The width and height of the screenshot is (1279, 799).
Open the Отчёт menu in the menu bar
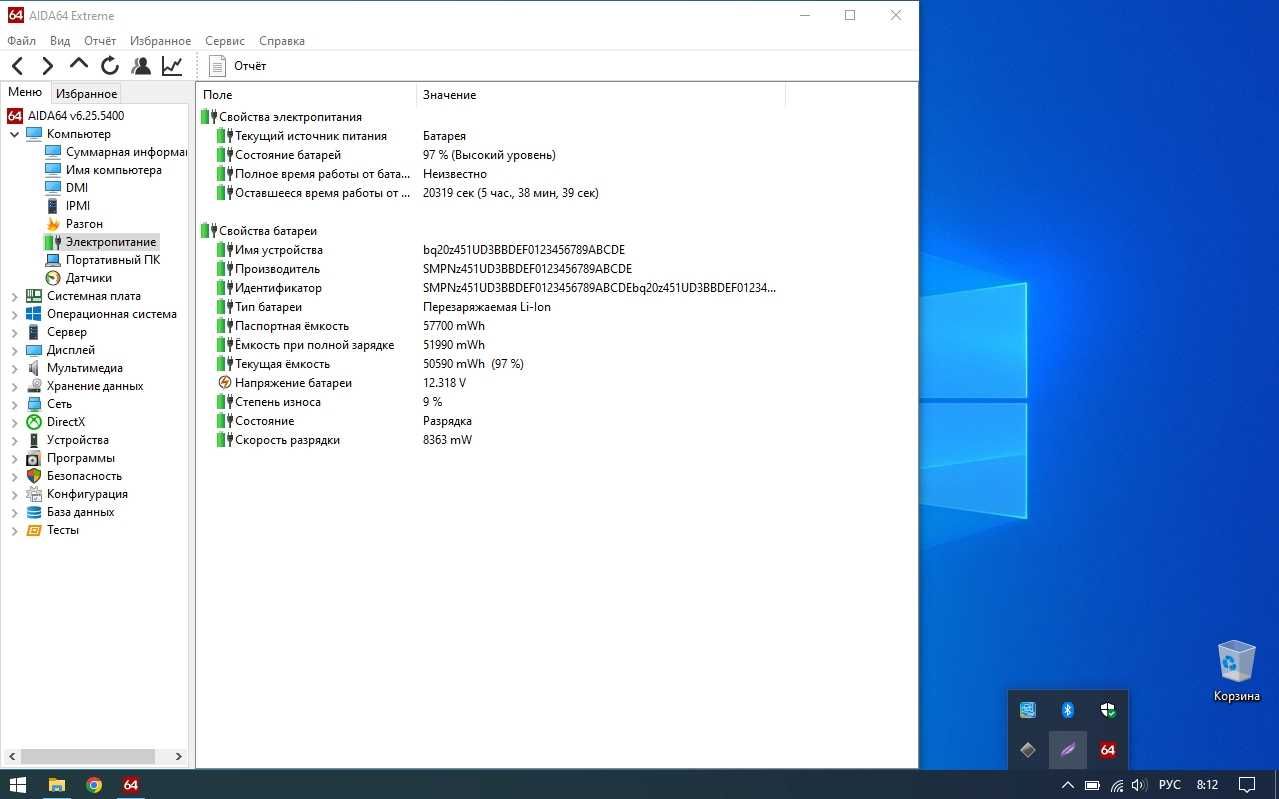100,41
